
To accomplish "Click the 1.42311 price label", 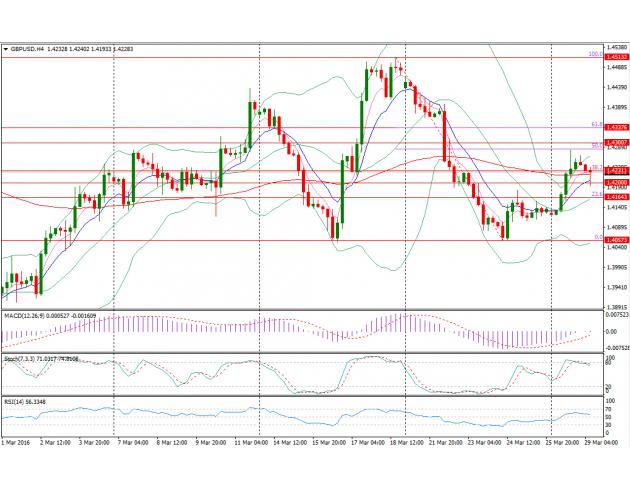I will (x=614, y=171).
